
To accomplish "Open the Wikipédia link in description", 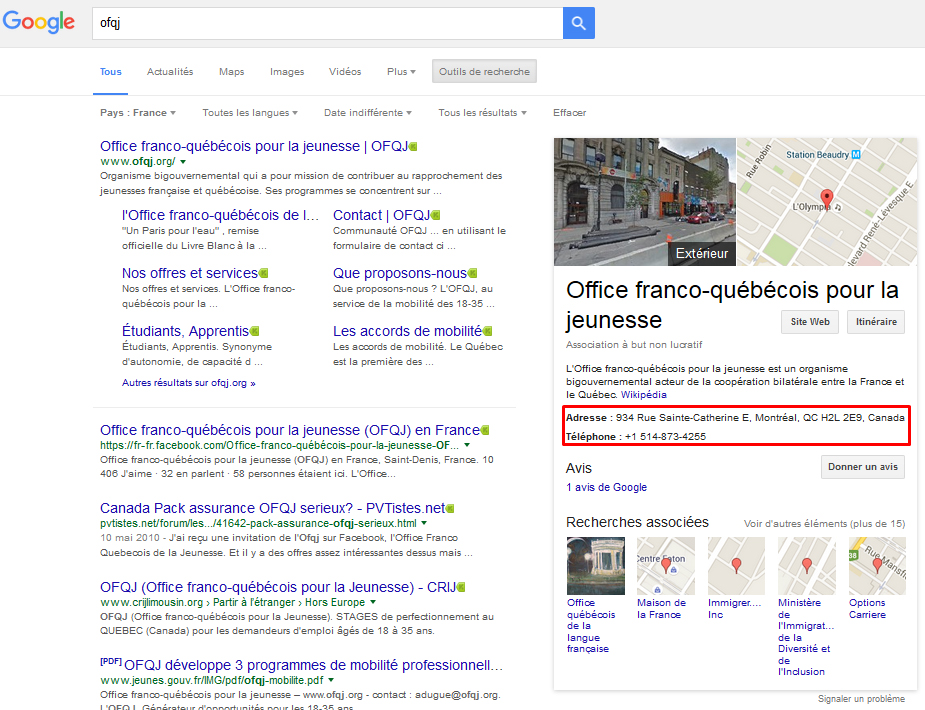I will tap(645, 395).
